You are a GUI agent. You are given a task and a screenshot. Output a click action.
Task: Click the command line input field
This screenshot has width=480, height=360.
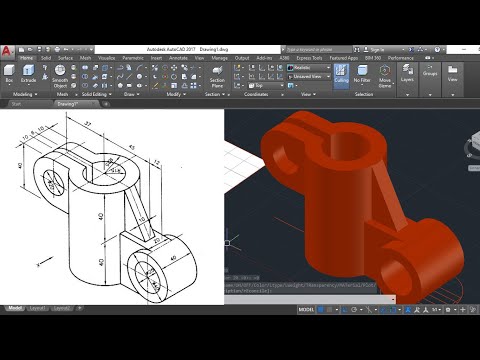click(310, 299)
